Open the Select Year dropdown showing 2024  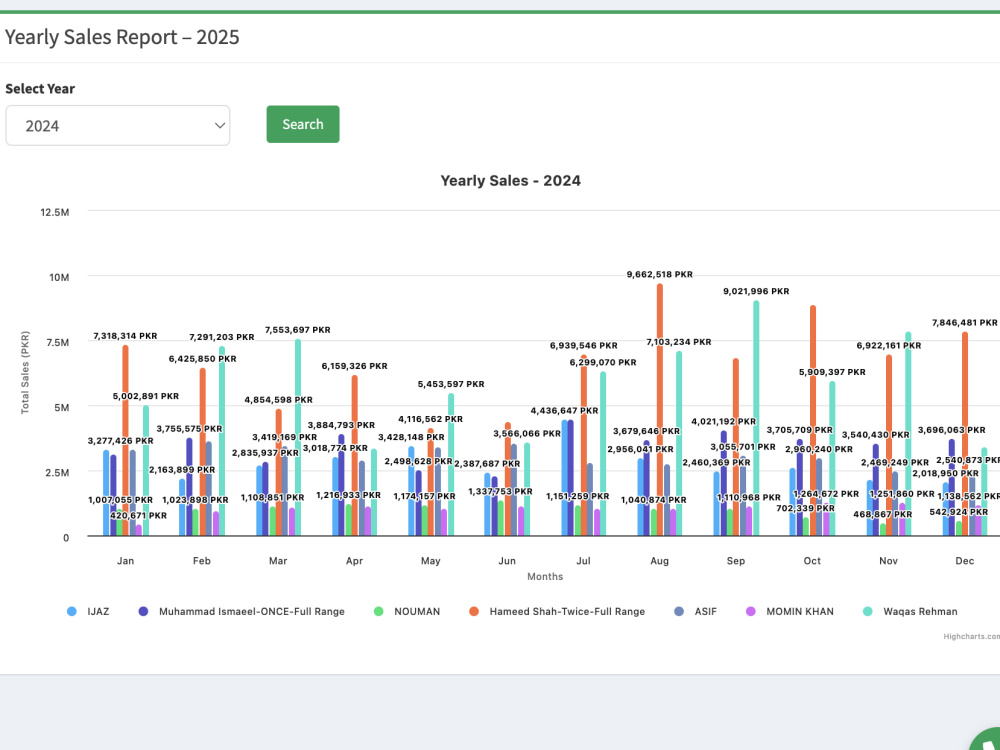tap(117, 126)
